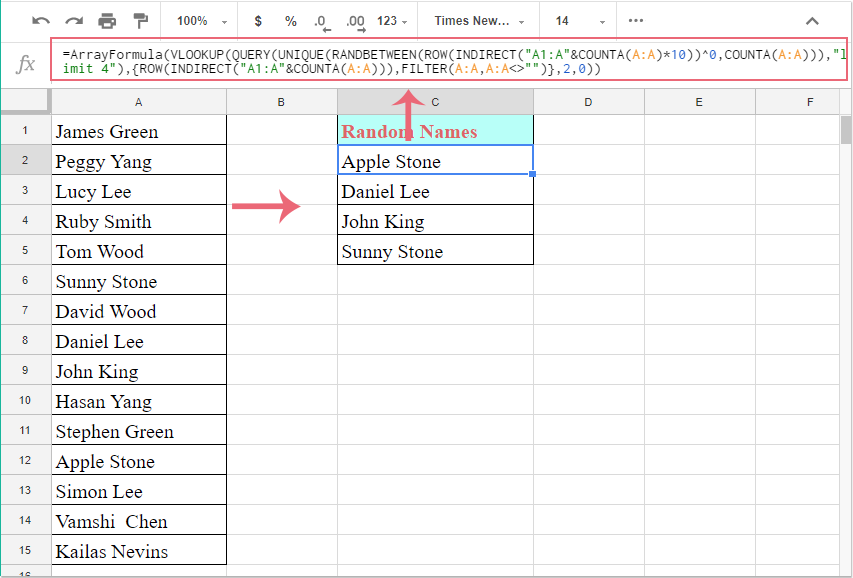Open the zoom level dropdown
The height and width of the screenshot is (578, 853).
click(x=198, y=20)
